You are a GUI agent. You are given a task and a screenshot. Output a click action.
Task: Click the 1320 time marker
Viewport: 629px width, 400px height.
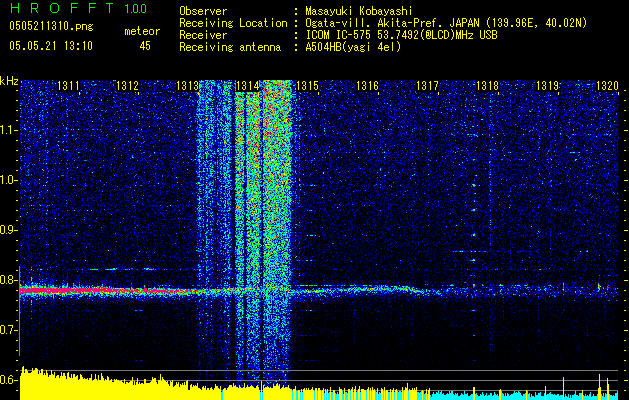click(x=607, y=85)
